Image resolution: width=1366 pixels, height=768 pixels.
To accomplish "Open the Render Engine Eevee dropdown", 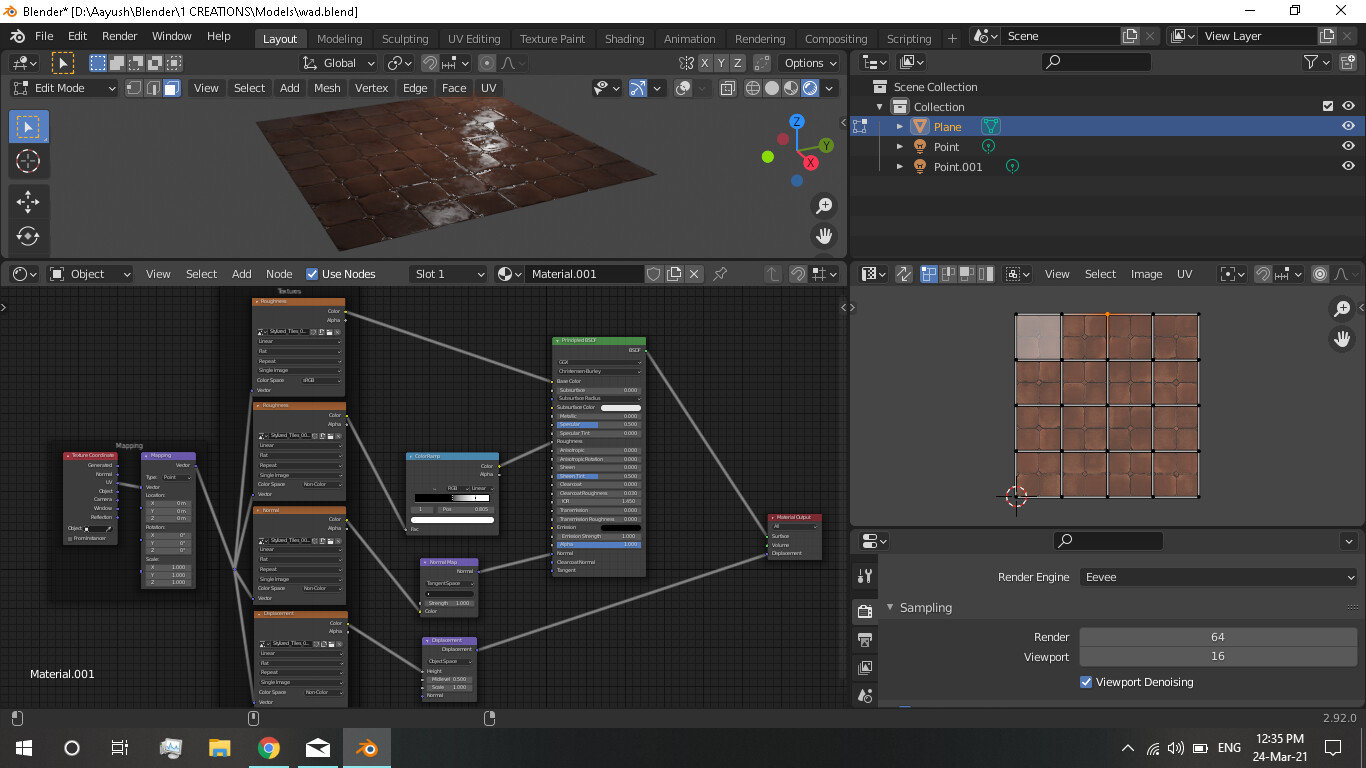I will 1219,577.
